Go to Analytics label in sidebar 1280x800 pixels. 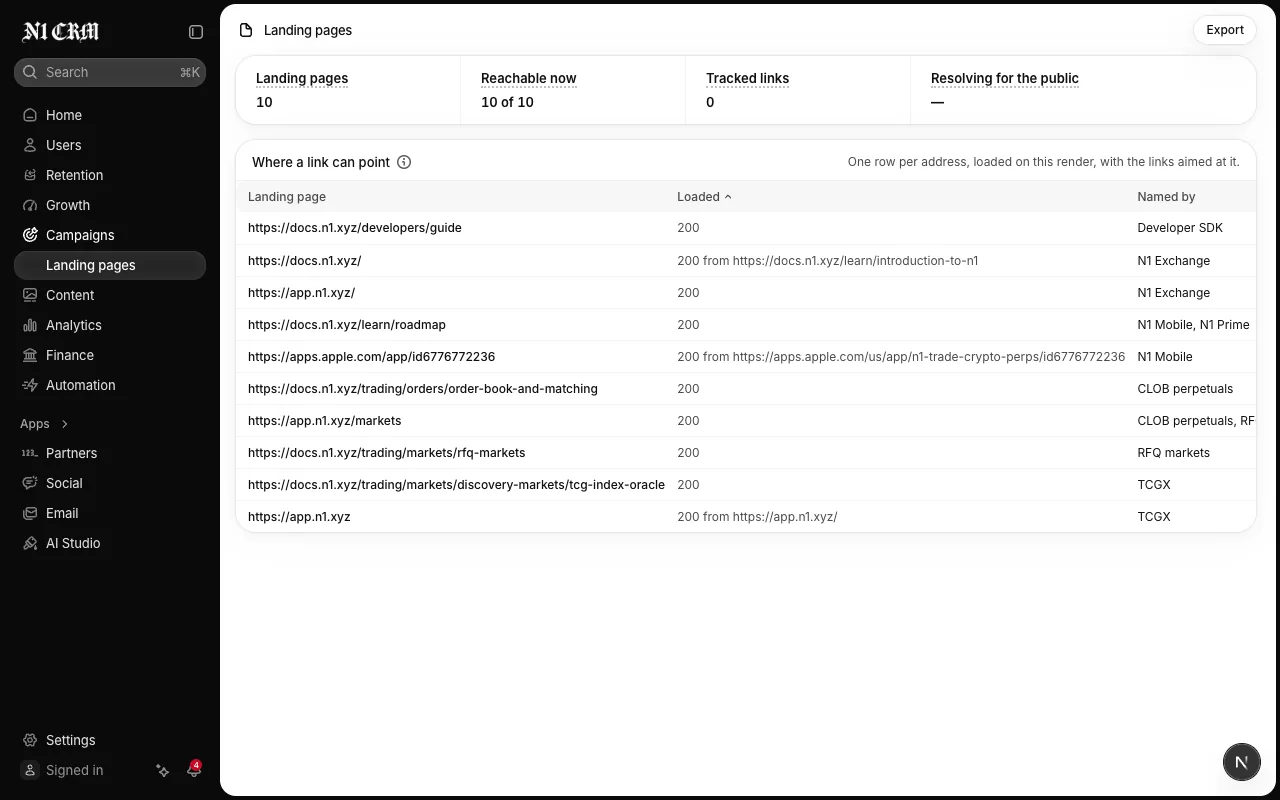point(74,325)
